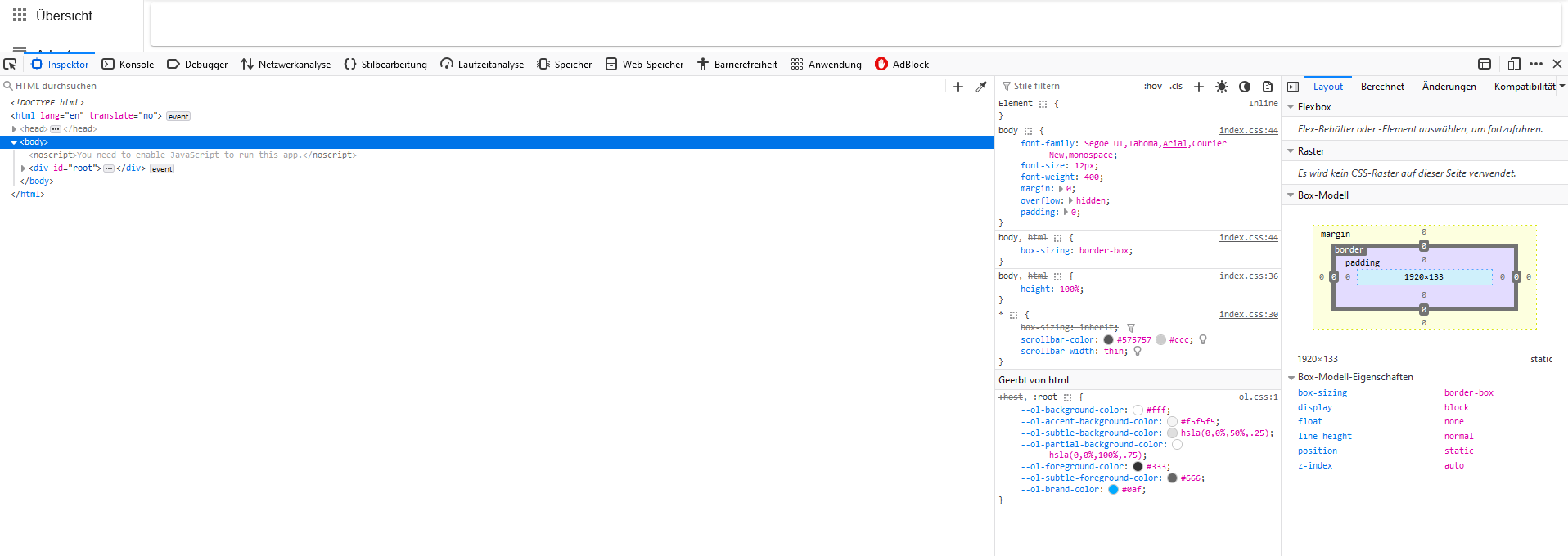The height and width of the screenshot is (556, 1568).
Task: Open the Anwendung tab
Action: pos(826,64)
